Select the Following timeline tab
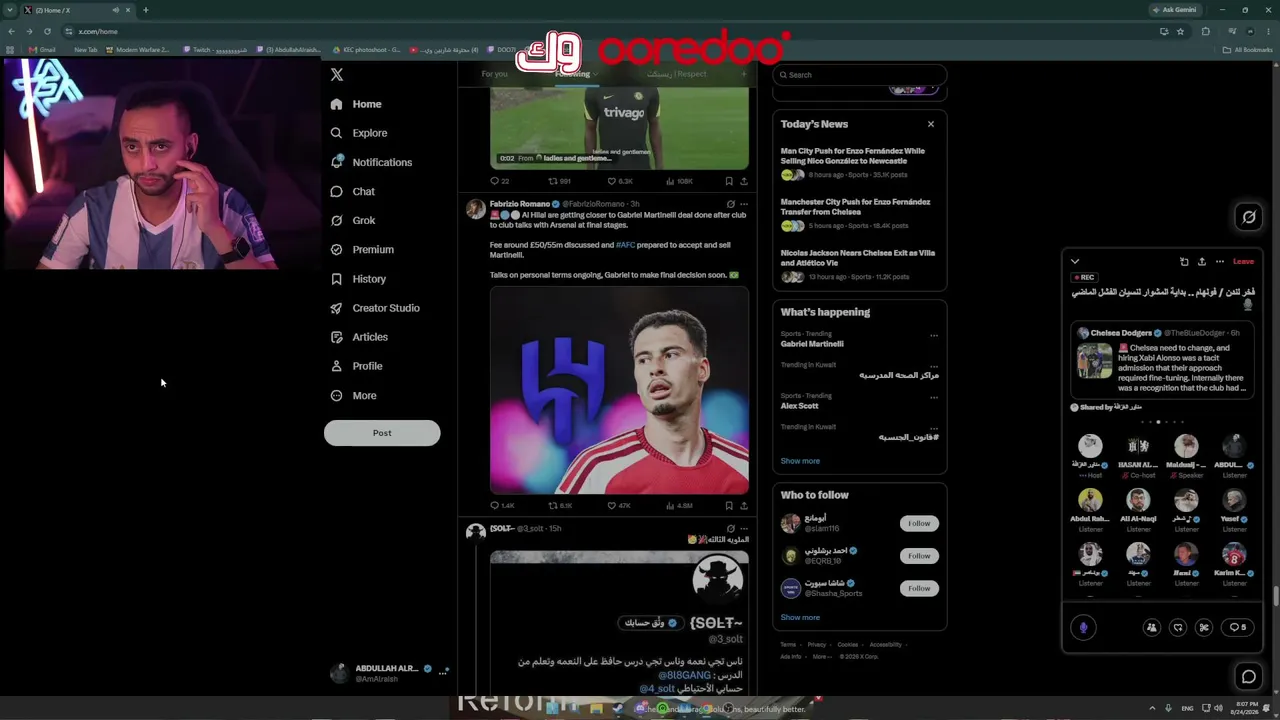 (x=573, y=74)
